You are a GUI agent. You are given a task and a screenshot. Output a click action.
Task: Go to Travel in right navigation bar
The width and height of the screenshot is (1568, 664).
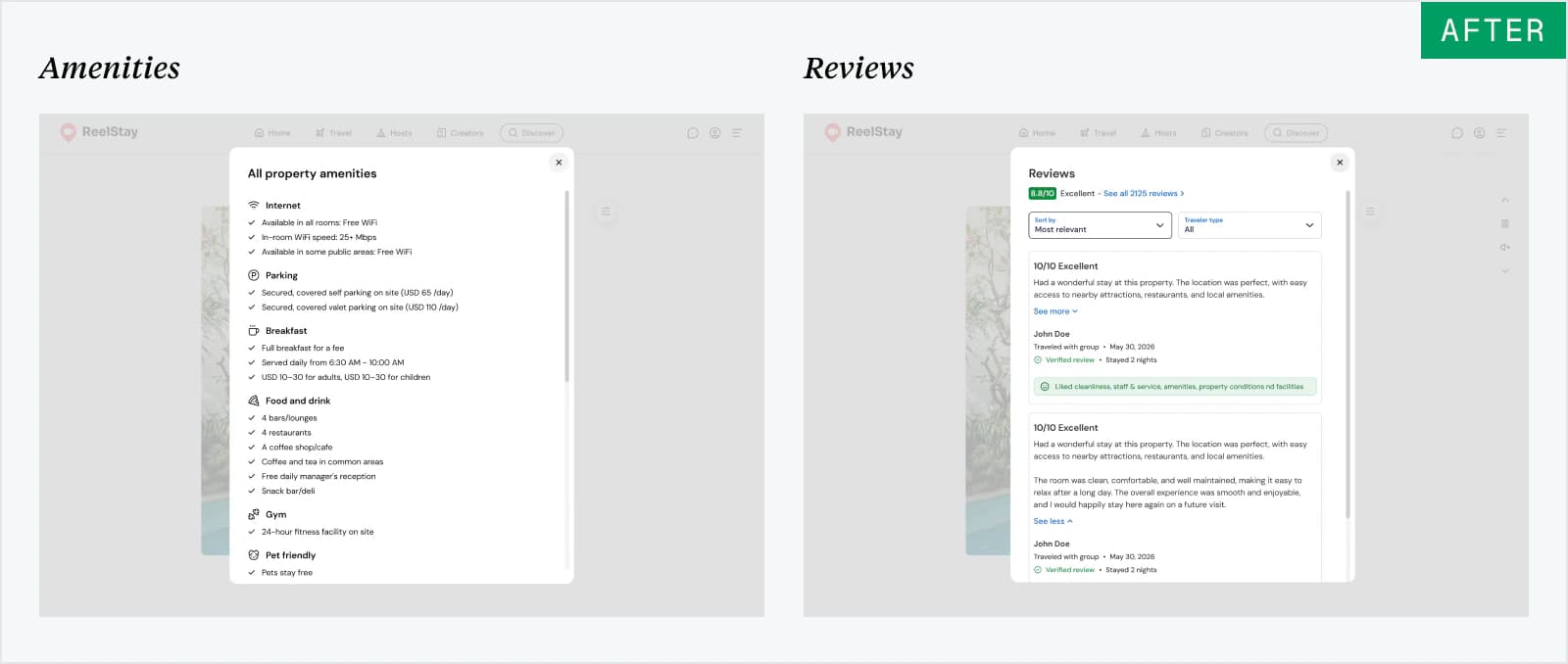[1098, 133]
